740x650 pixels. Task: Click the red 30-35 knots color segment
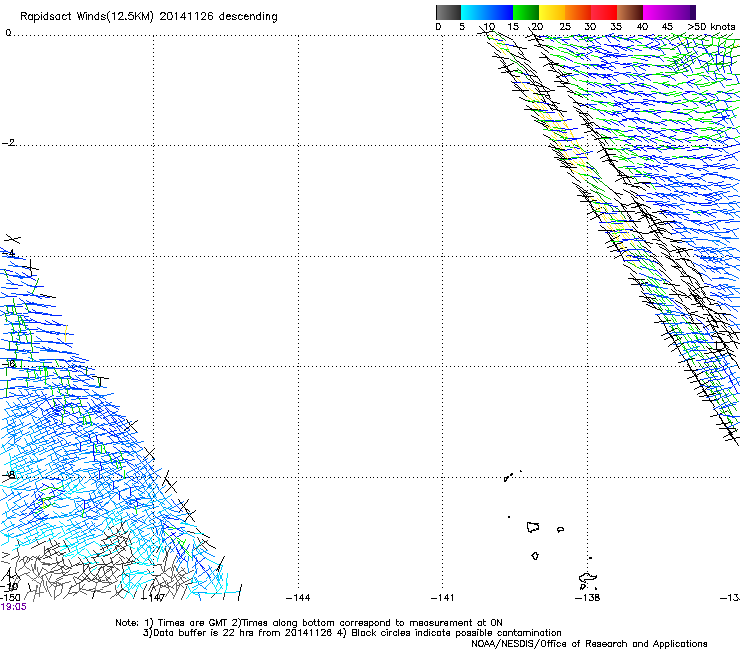[604, 12]
